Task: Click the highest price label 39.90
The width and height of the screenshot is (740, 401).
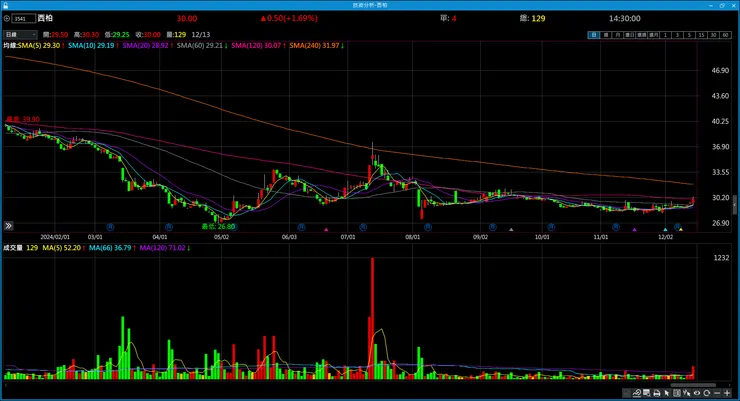Action: (x=23, y=119)
